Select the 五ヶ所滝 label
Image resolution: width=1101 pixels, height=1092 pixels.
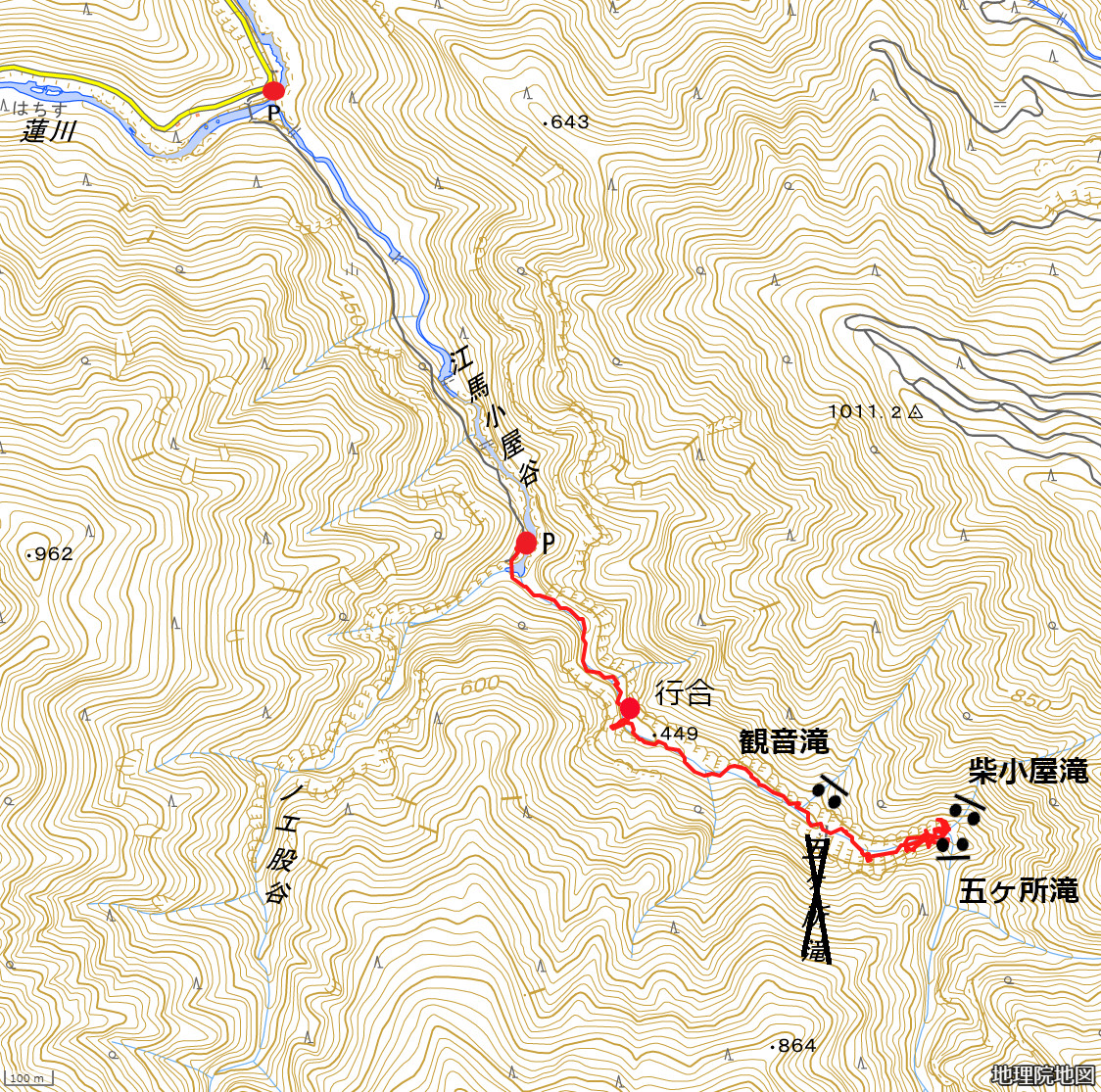coord(1018,891)
